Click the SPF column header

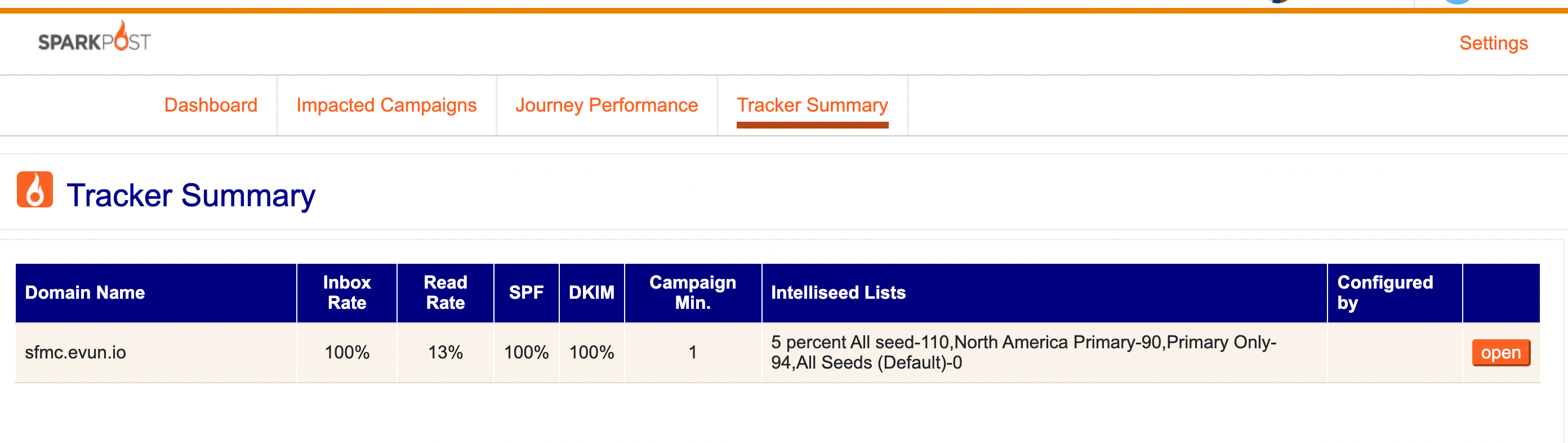pyautogui.click(x=527, y=293)
